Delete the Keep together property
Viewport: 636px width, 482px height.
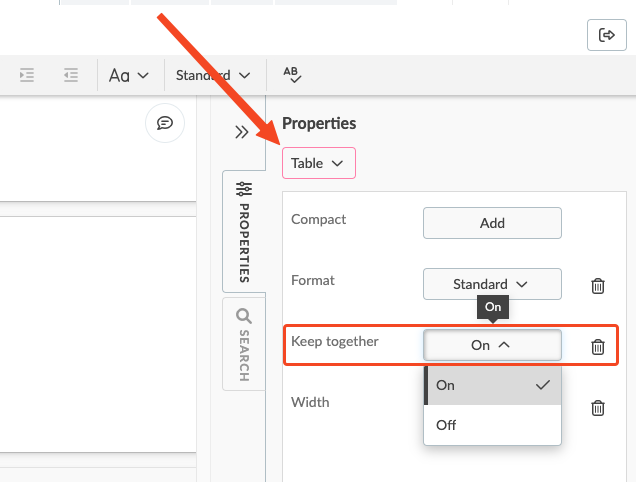pos(597,346)
